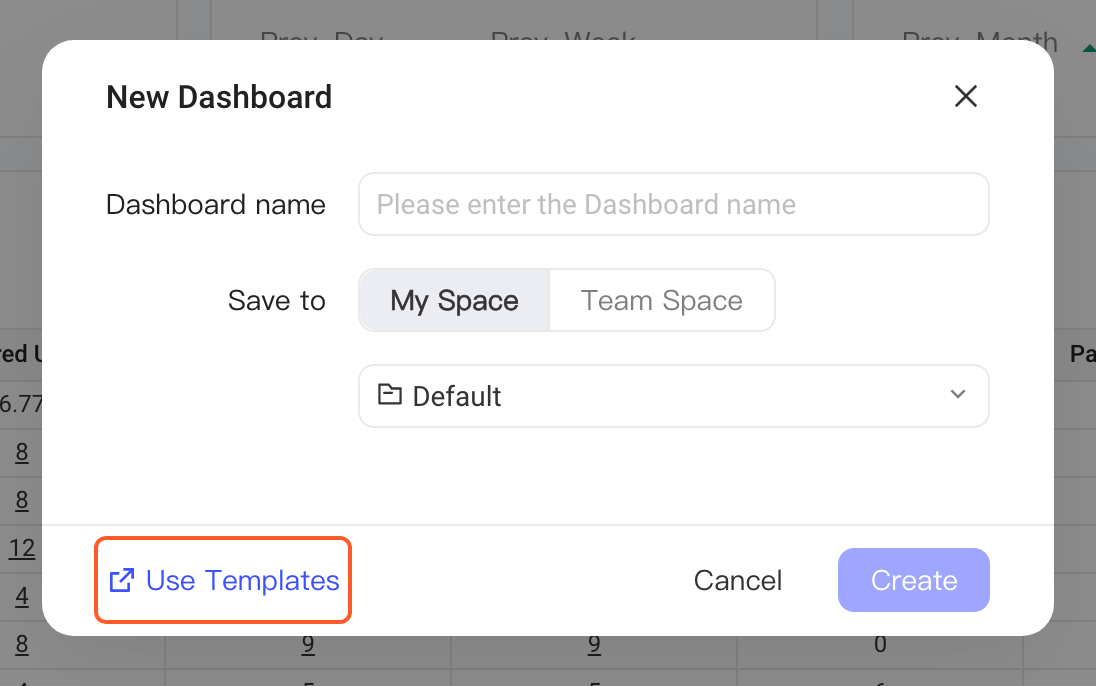Click the Create button
This screenshot has height=686, width=1096.
[914, 580]
